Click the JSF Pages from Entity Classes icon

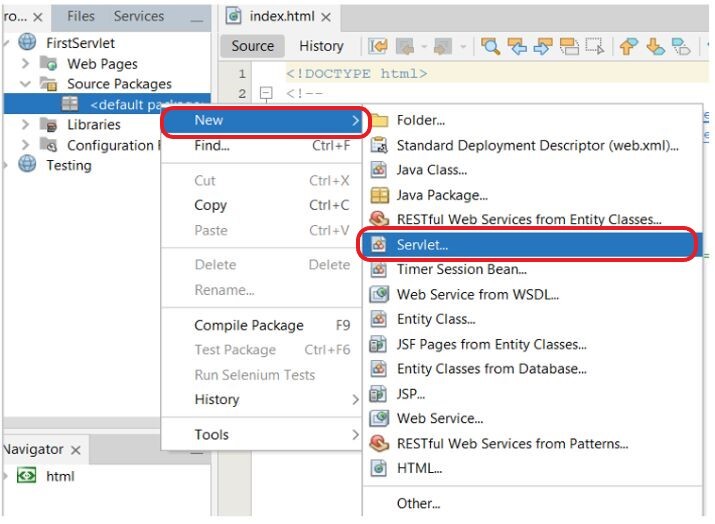coord(379,344)
